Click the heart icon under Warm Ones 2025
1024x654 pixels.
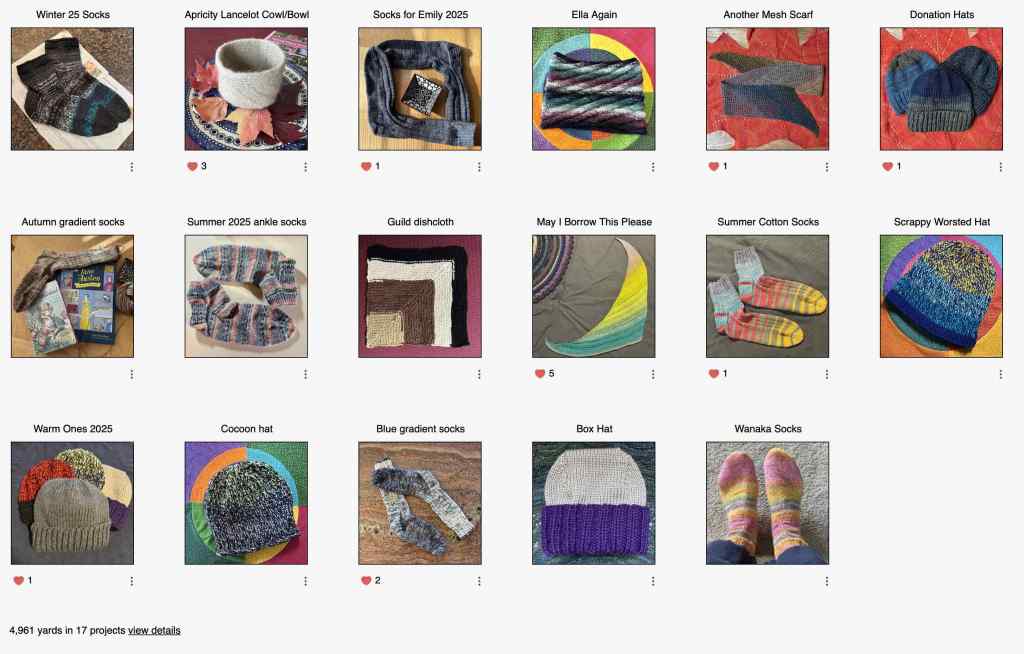click(x=18, y=580)
